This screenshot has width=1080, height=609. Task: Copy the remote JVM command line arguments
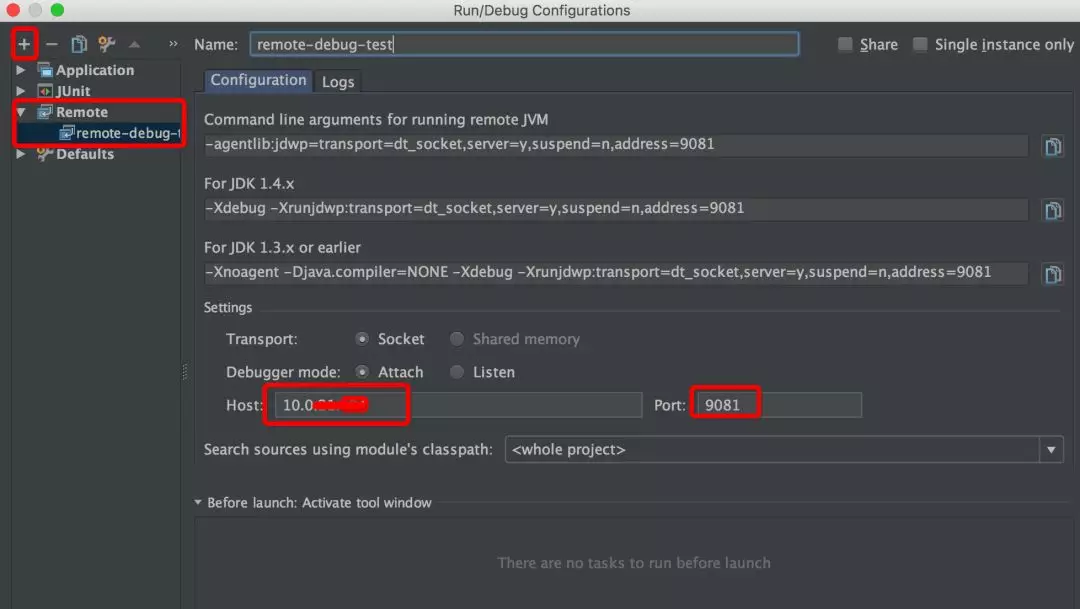(1053, 145)
